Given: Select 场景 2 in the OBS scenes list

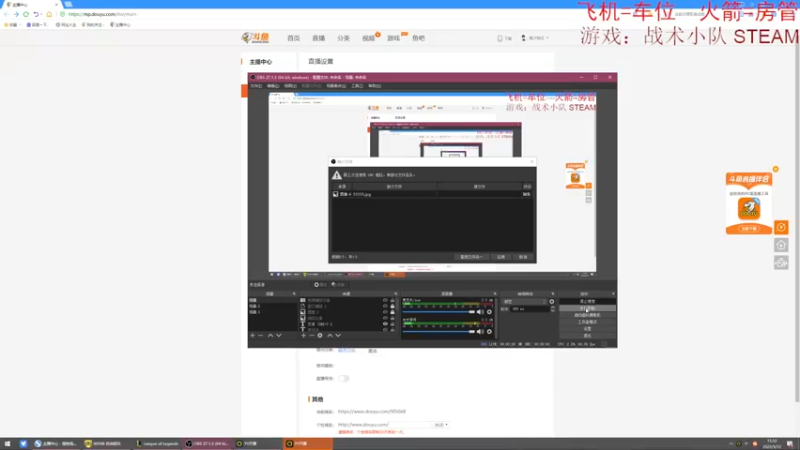Looking at the screenshot, I should 255,306.
